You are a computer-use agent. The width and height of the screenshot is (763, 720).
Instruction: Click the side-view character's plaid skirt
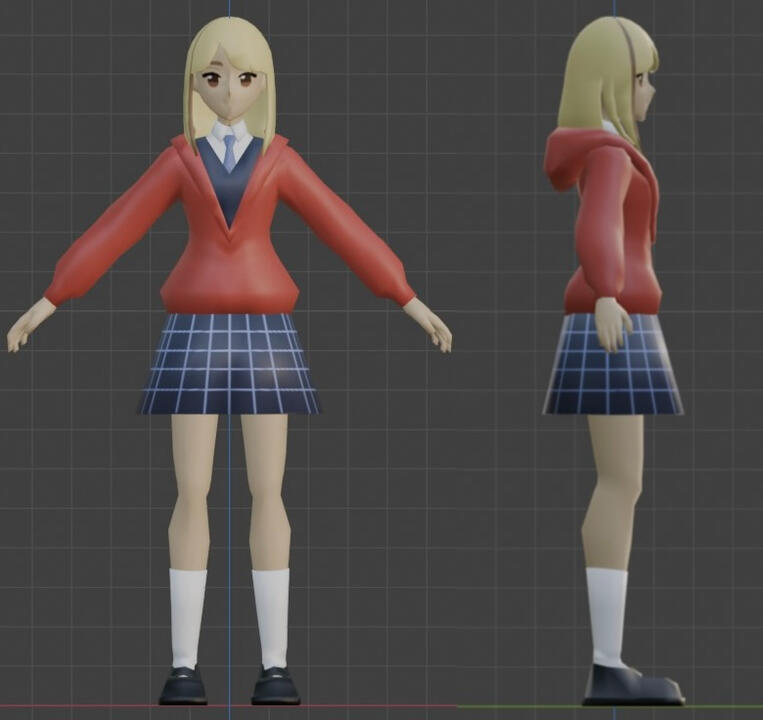coord(613,365)
